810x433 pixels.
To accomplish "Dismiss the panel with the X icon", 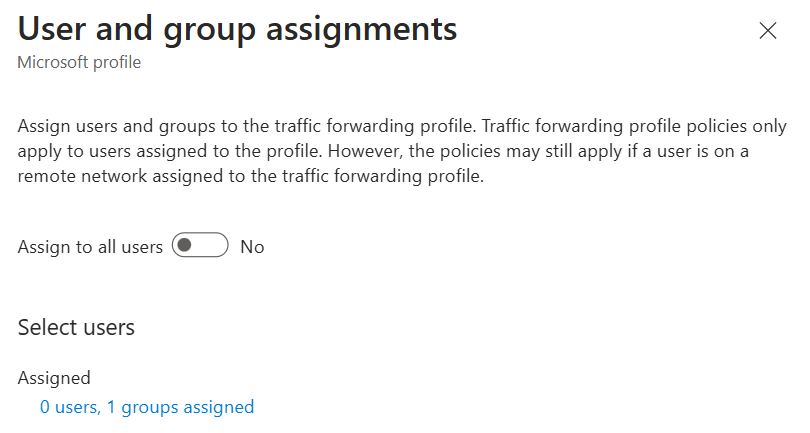I will 768,30.
